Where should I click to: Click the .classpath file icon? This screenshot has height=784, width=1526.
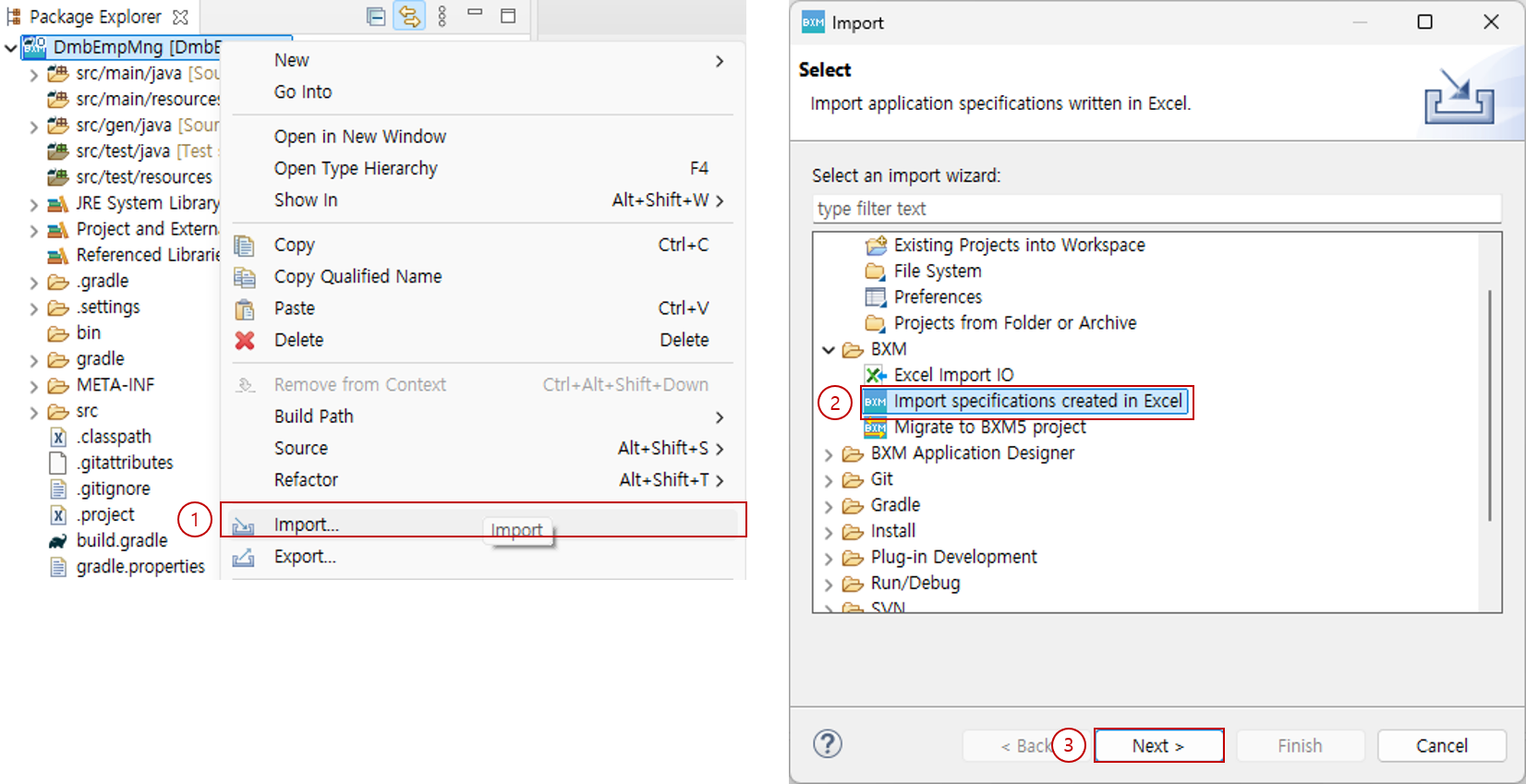tap(58, 437)
